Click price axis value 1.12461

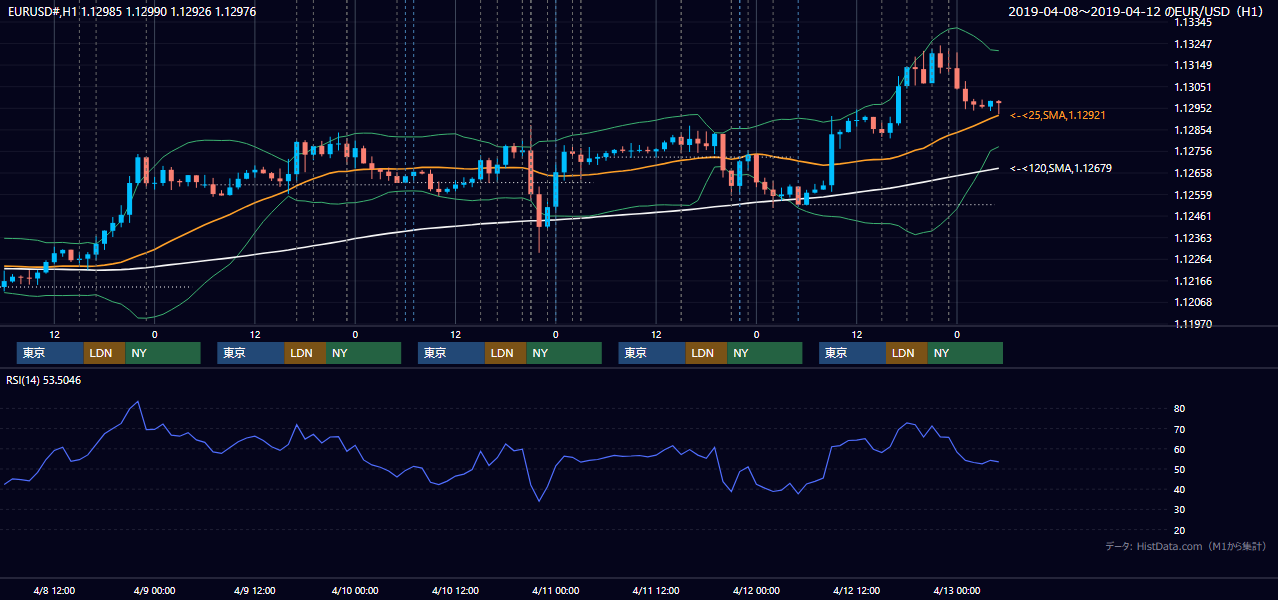click(1193, 216)
